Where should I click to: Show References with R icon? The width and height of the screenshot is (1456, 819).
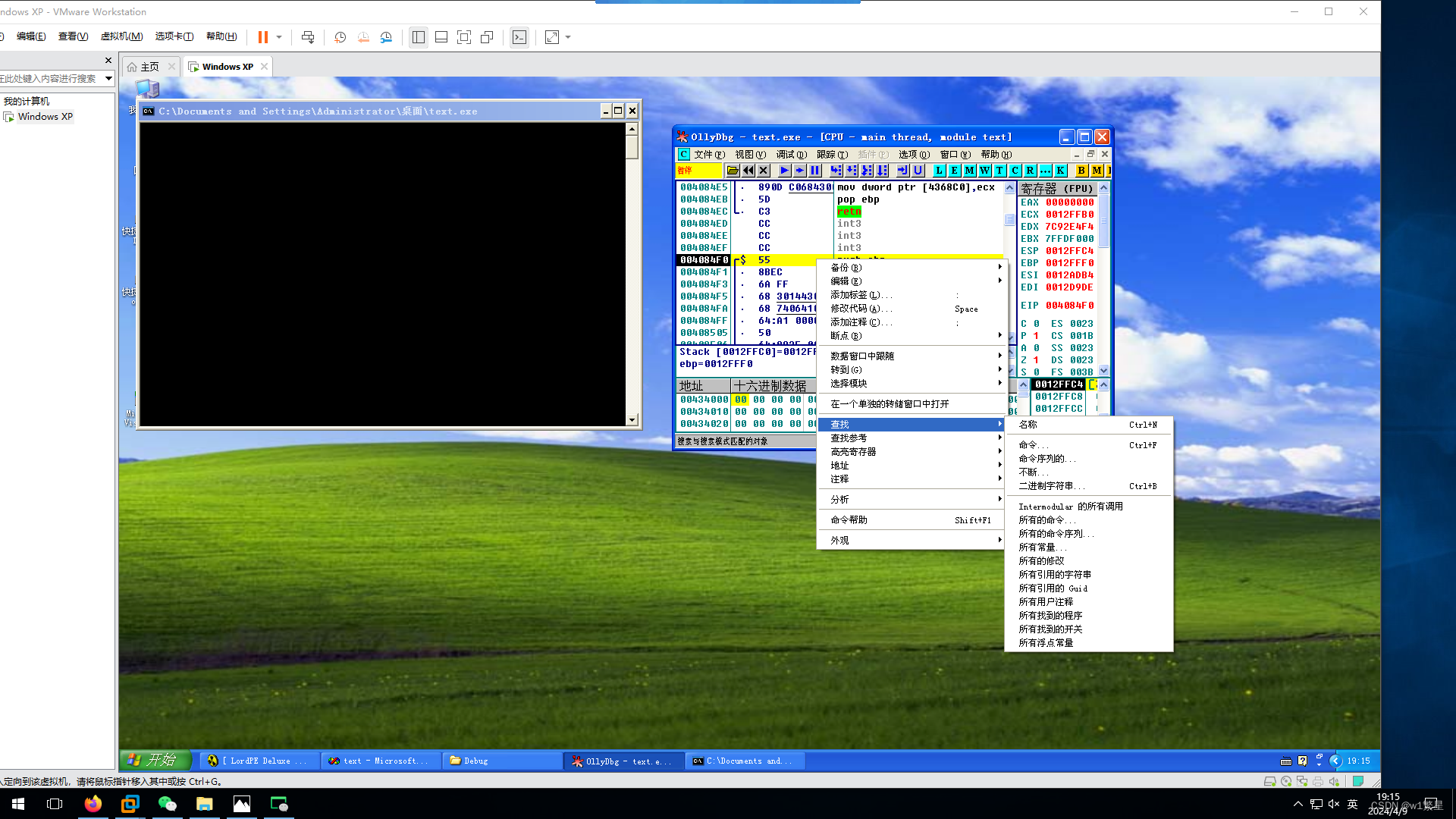click(1030, 171)
